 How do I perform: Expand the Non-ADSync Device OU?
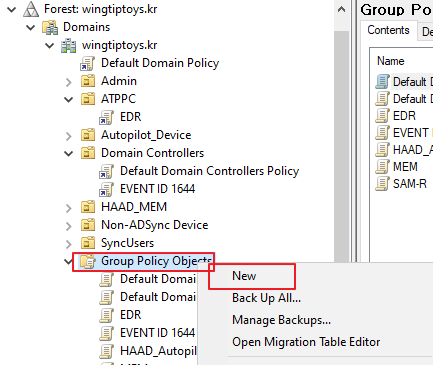click(x=68, y=226)
